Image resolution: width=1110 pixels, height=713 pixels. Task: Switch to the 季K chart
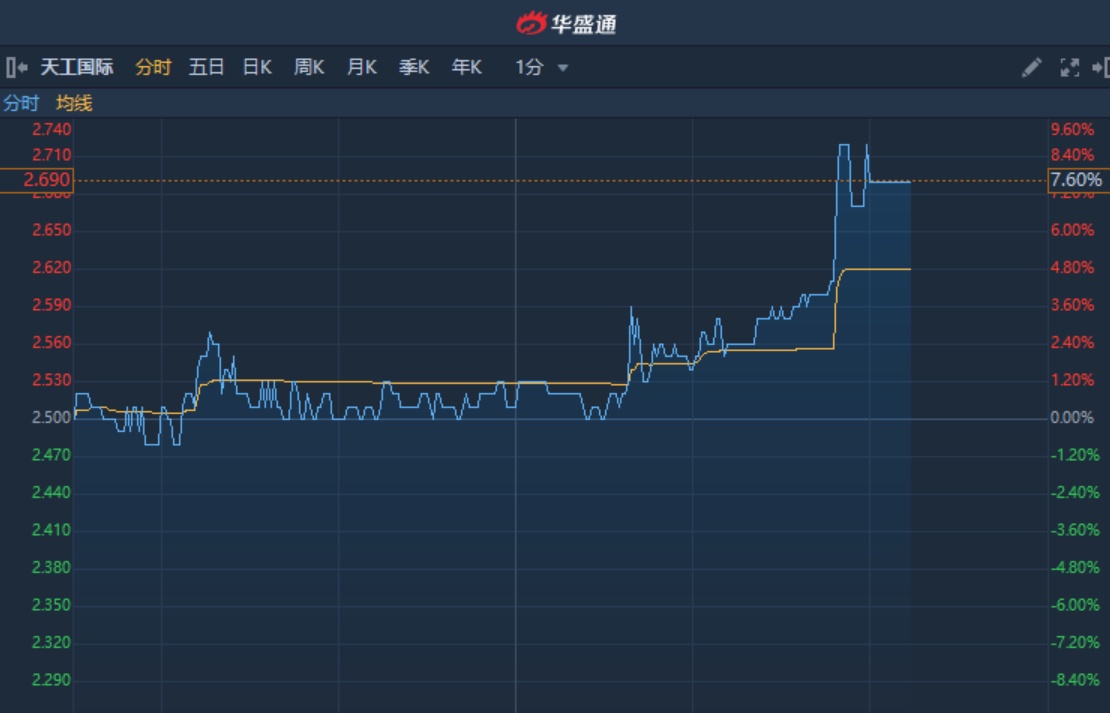[x=413, y=67]
